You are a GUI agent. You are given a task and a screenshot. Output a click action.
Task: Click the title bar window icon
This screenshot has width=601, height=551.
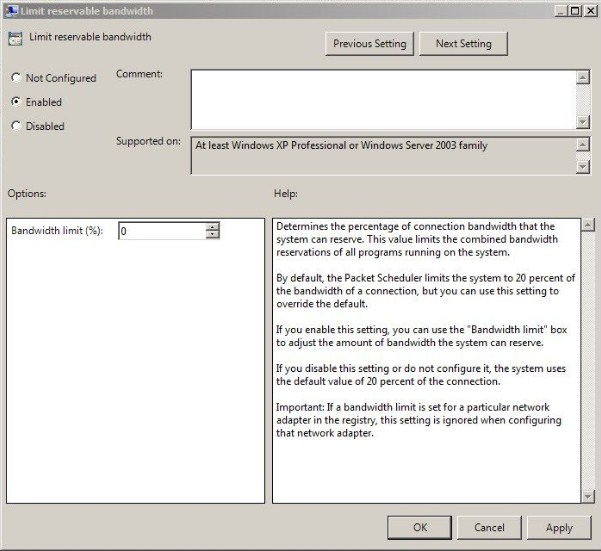click(11, 10)
